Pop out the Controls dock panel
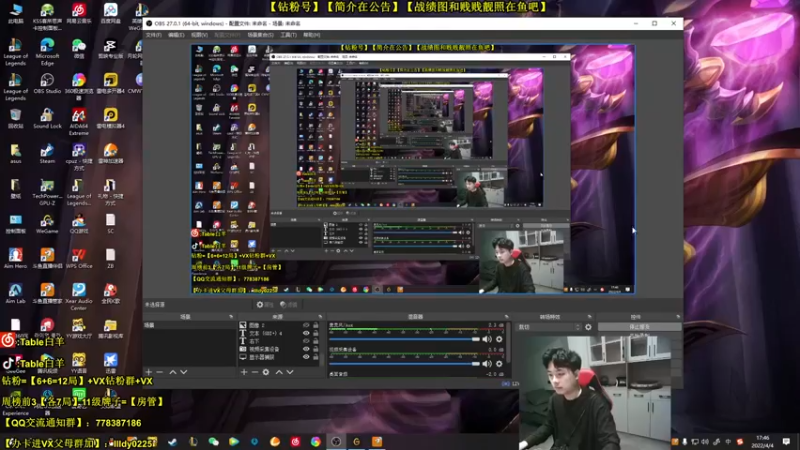Viewport: 800px width, 450px height. point(678,317)
